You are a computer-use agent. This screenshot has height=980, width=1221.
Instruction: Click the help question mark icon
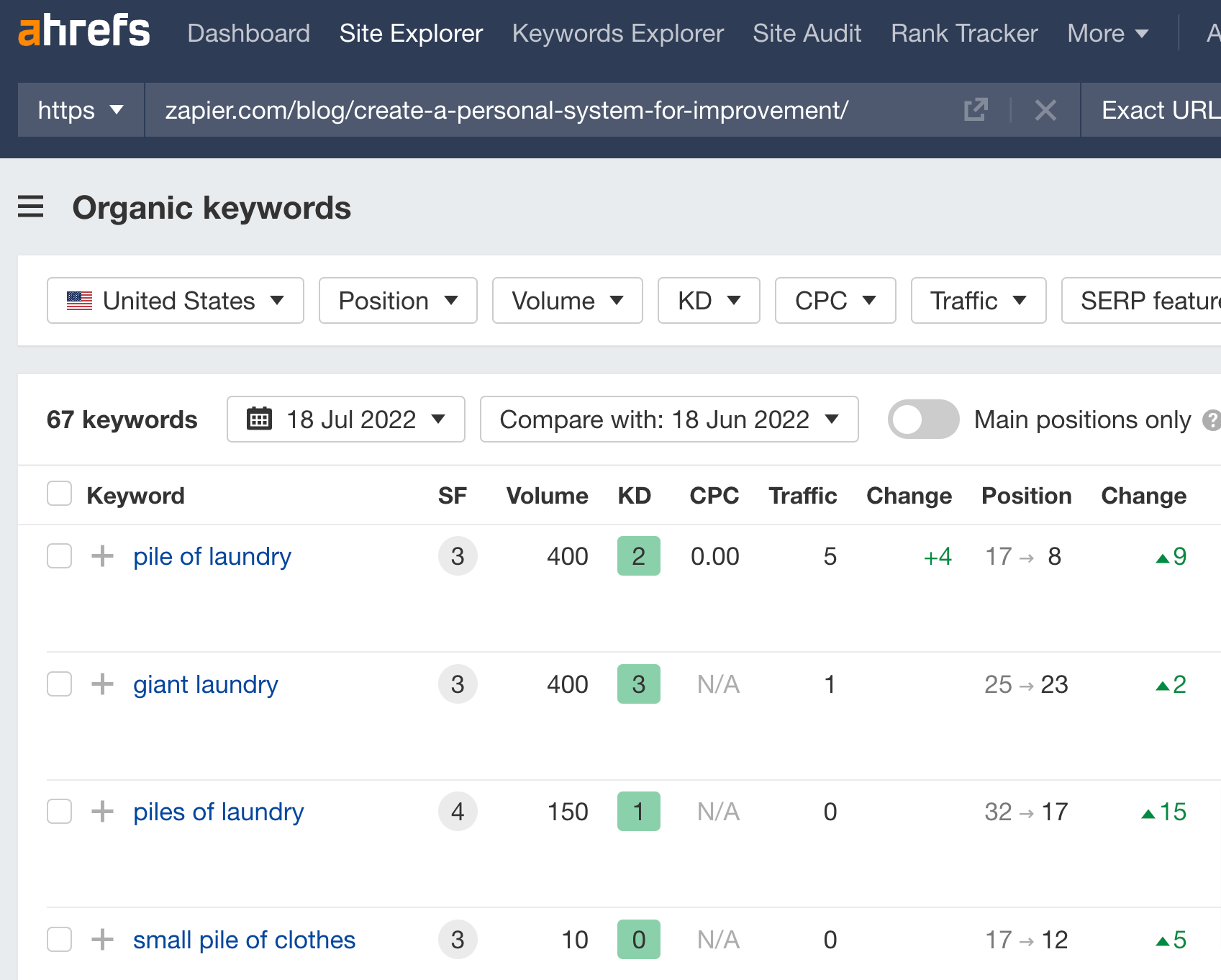tap(1214, 419)
